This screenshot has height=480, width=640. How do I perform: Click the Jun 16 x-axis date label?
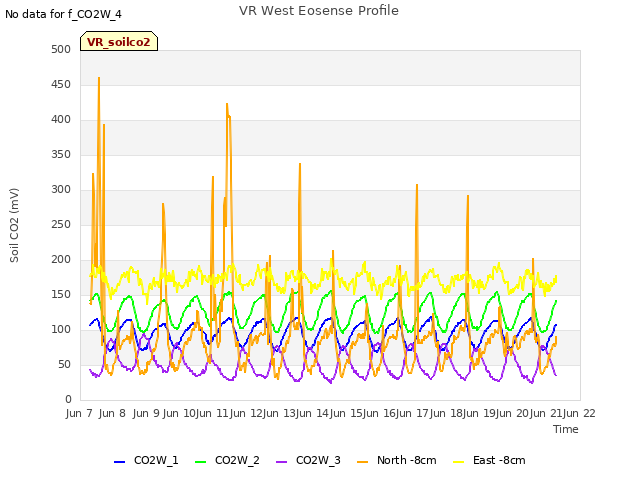(381, 413)
